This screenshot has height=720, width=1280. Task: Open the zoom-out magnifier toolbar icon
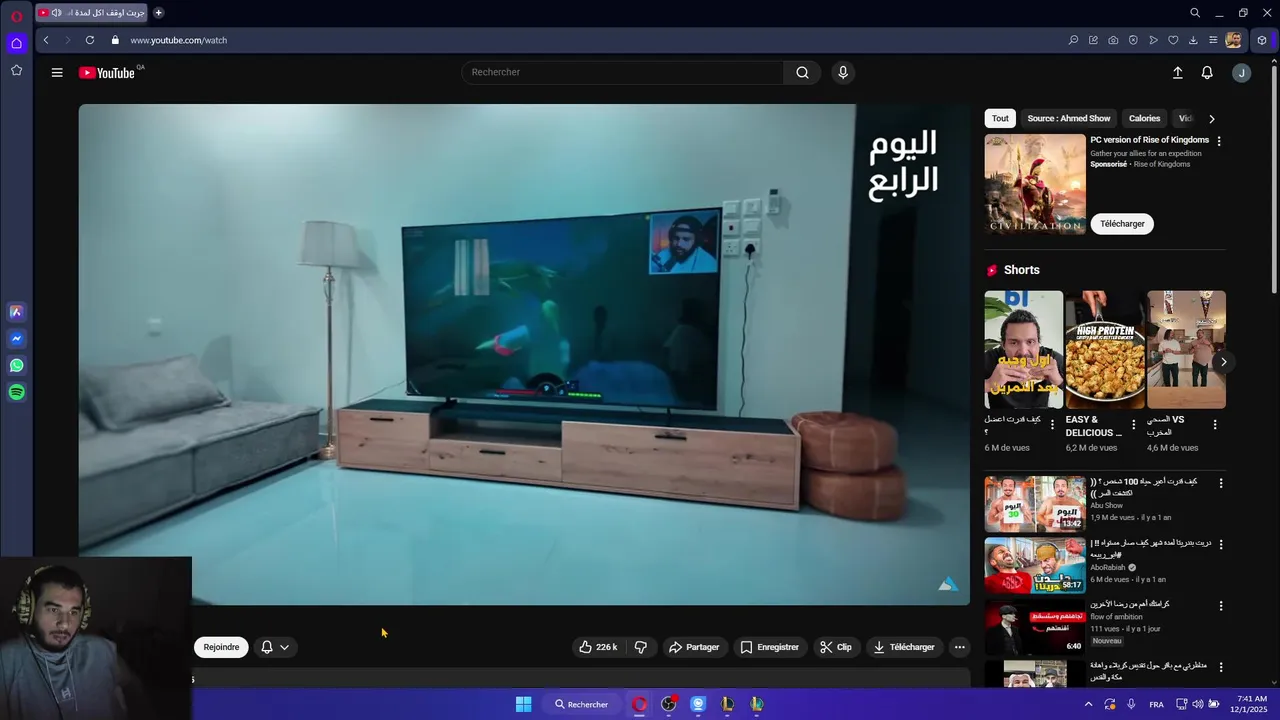(1073, 40)
